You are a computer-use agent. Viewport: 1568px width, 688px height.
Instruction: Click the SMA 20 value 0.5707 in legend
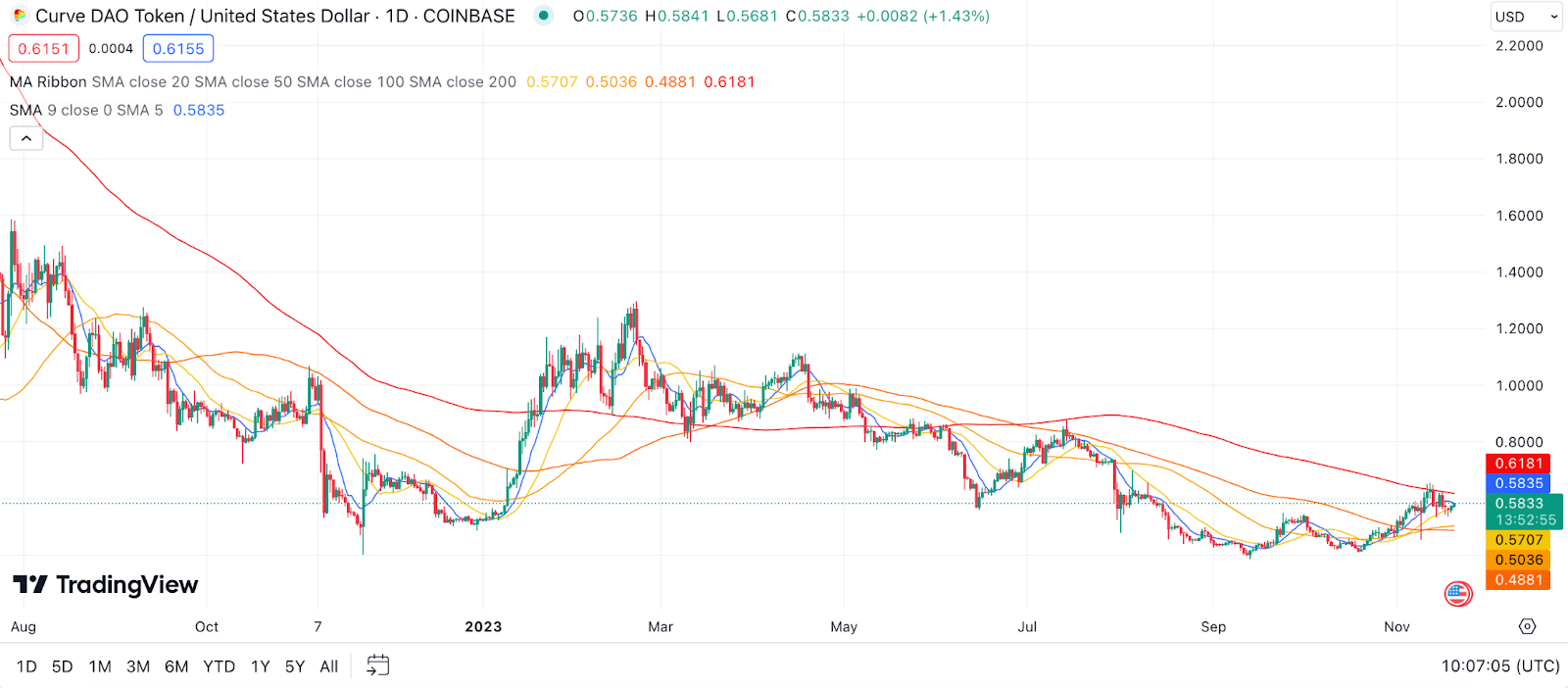552,82
